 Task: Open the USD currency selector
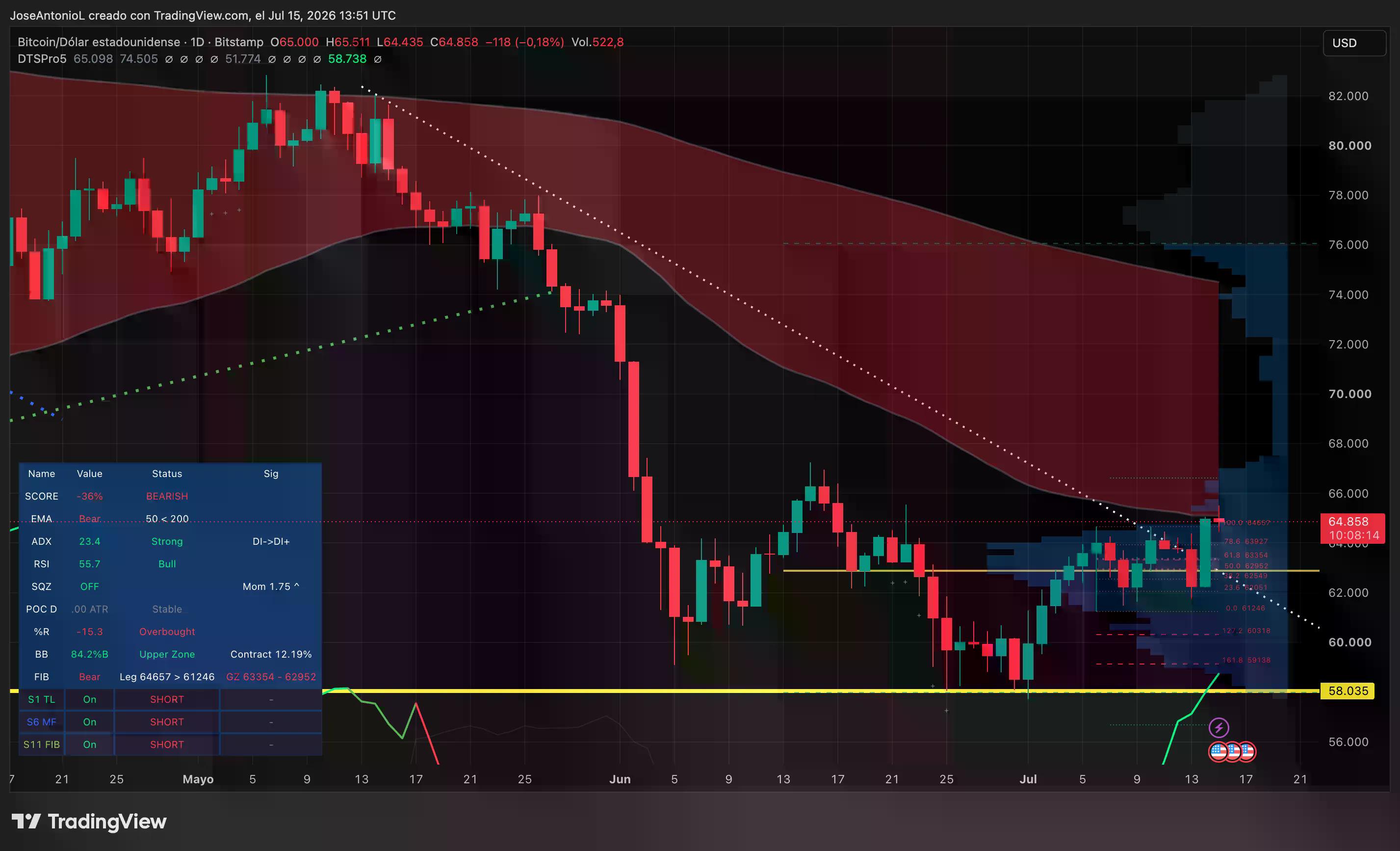point(1354,43)
